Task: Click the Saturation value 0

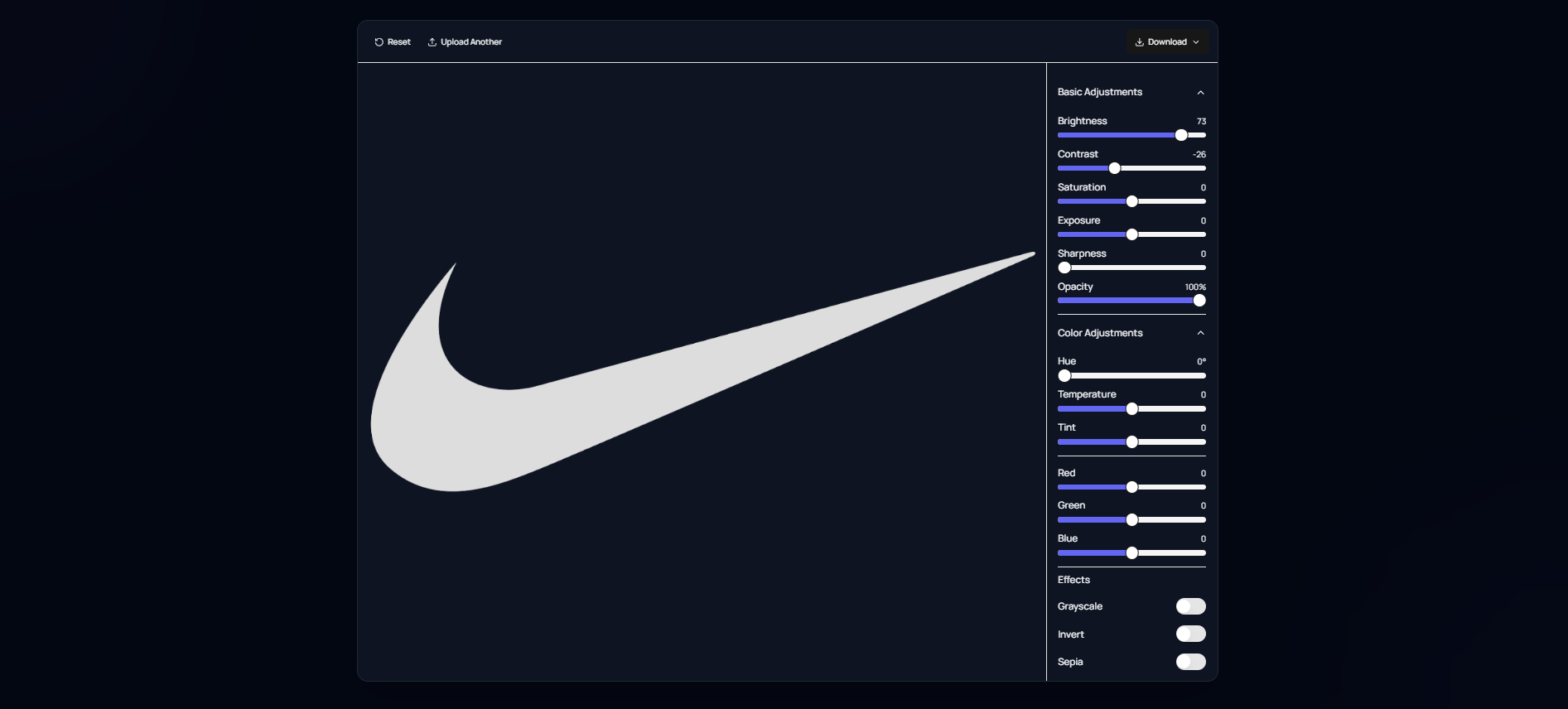Action: (1204, 188)
